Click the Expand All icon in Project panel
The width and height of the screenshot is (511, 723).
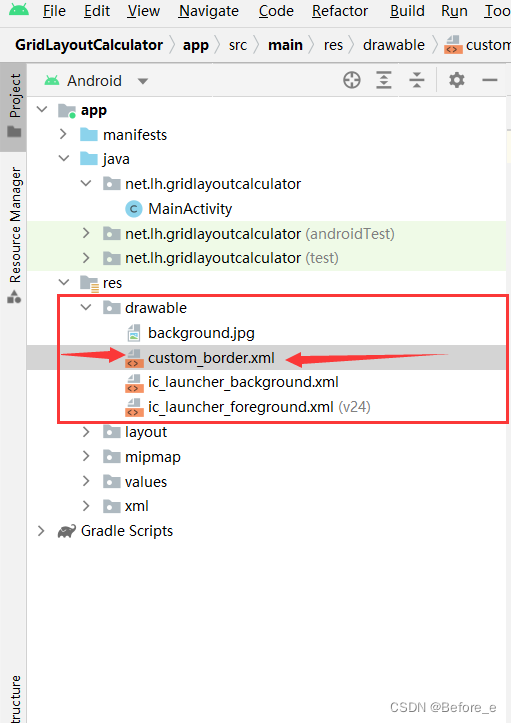click(x=384, y=80)
